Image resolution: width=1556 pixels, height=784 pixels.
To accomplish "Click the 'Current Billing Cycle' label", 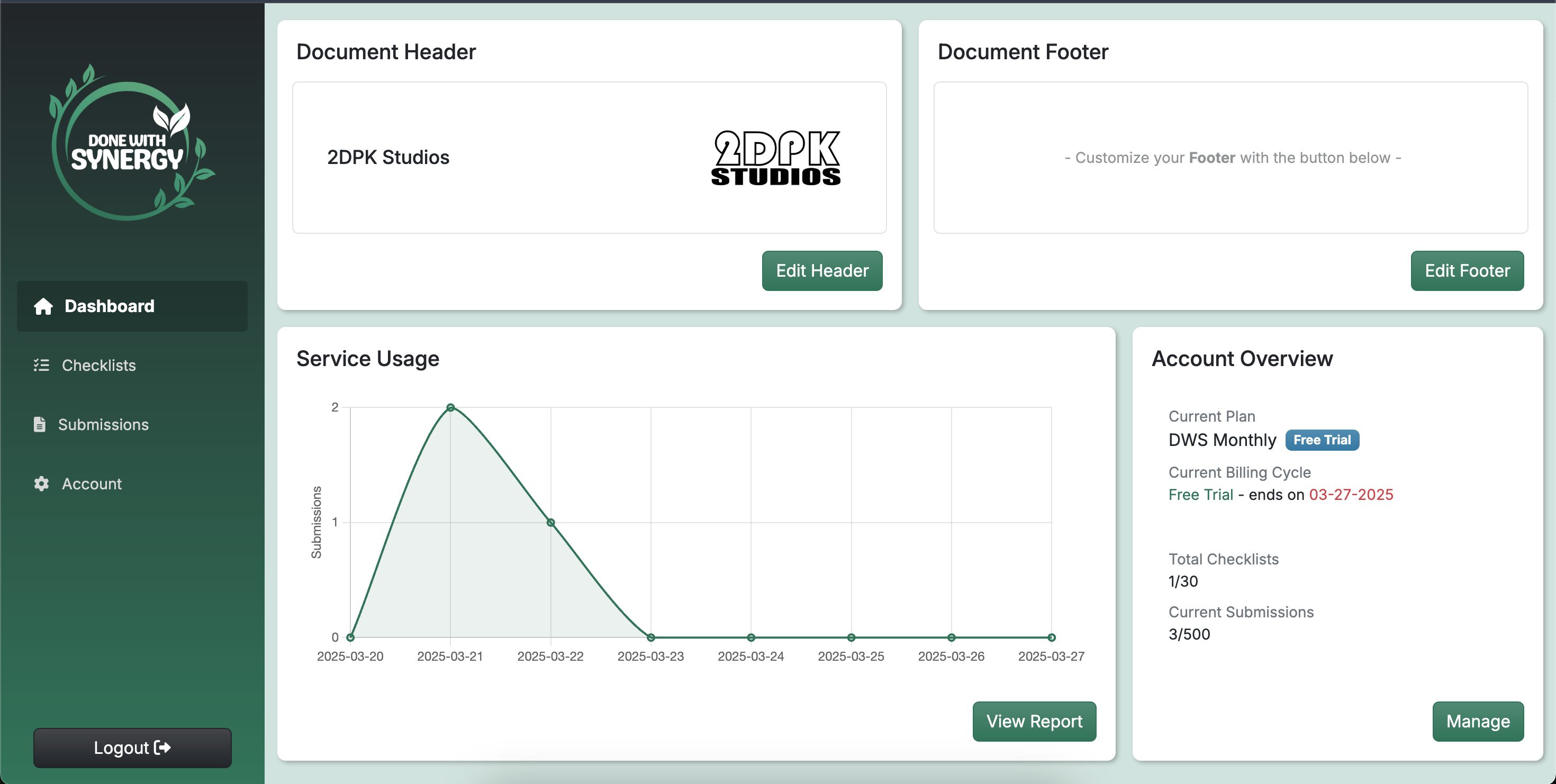I will 1240,472.
